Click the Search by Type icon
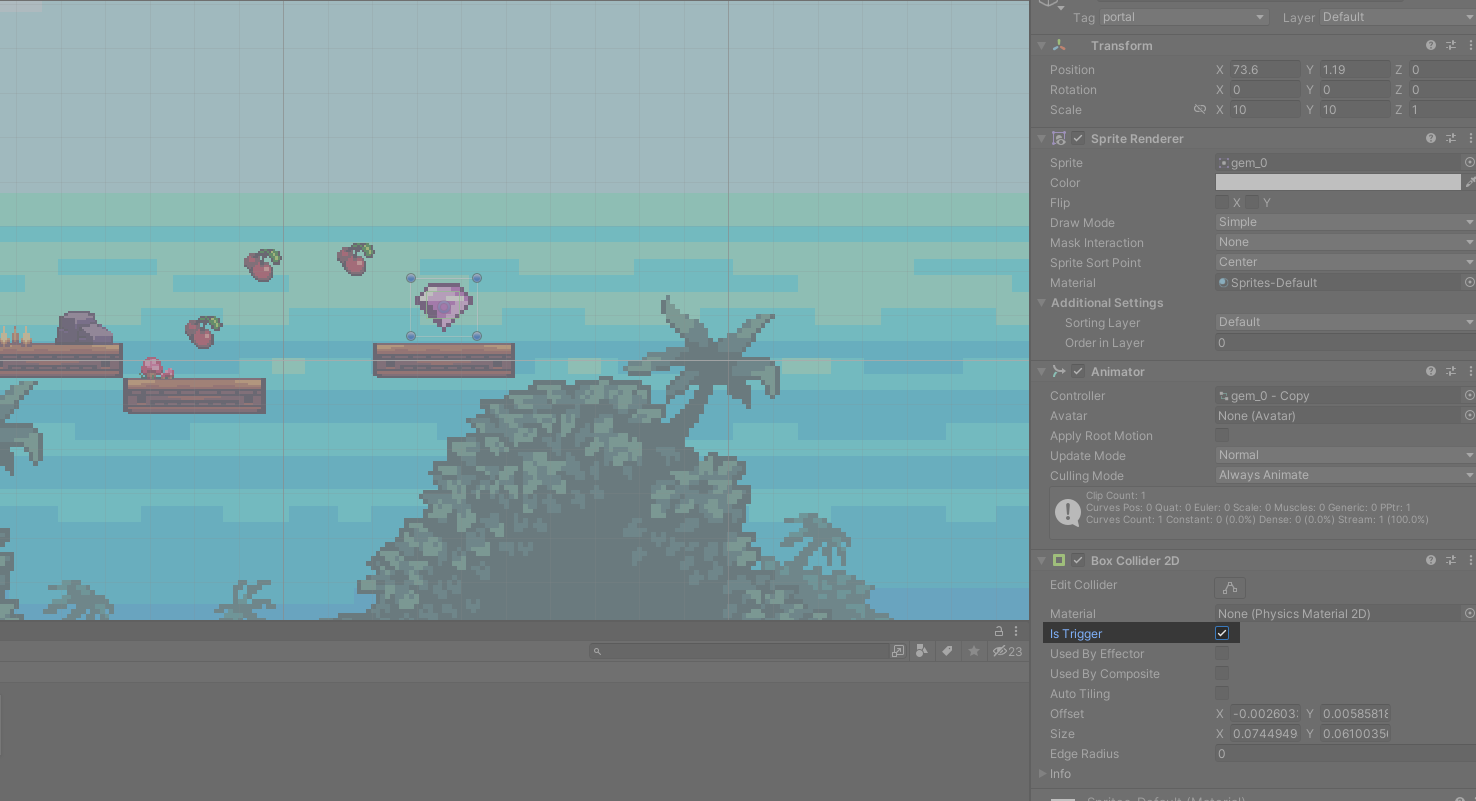 pos(921,651)
